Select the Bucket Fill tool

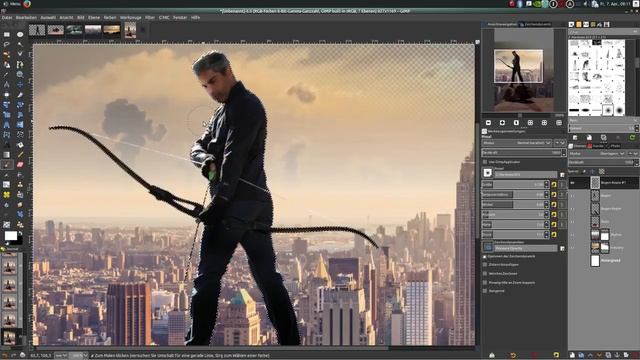click(x=20, y=145)
